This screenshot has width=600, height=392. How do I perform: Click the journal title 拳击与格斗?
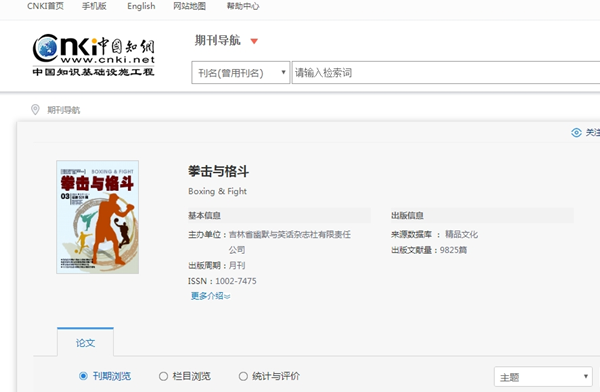[x=218, y=171]
